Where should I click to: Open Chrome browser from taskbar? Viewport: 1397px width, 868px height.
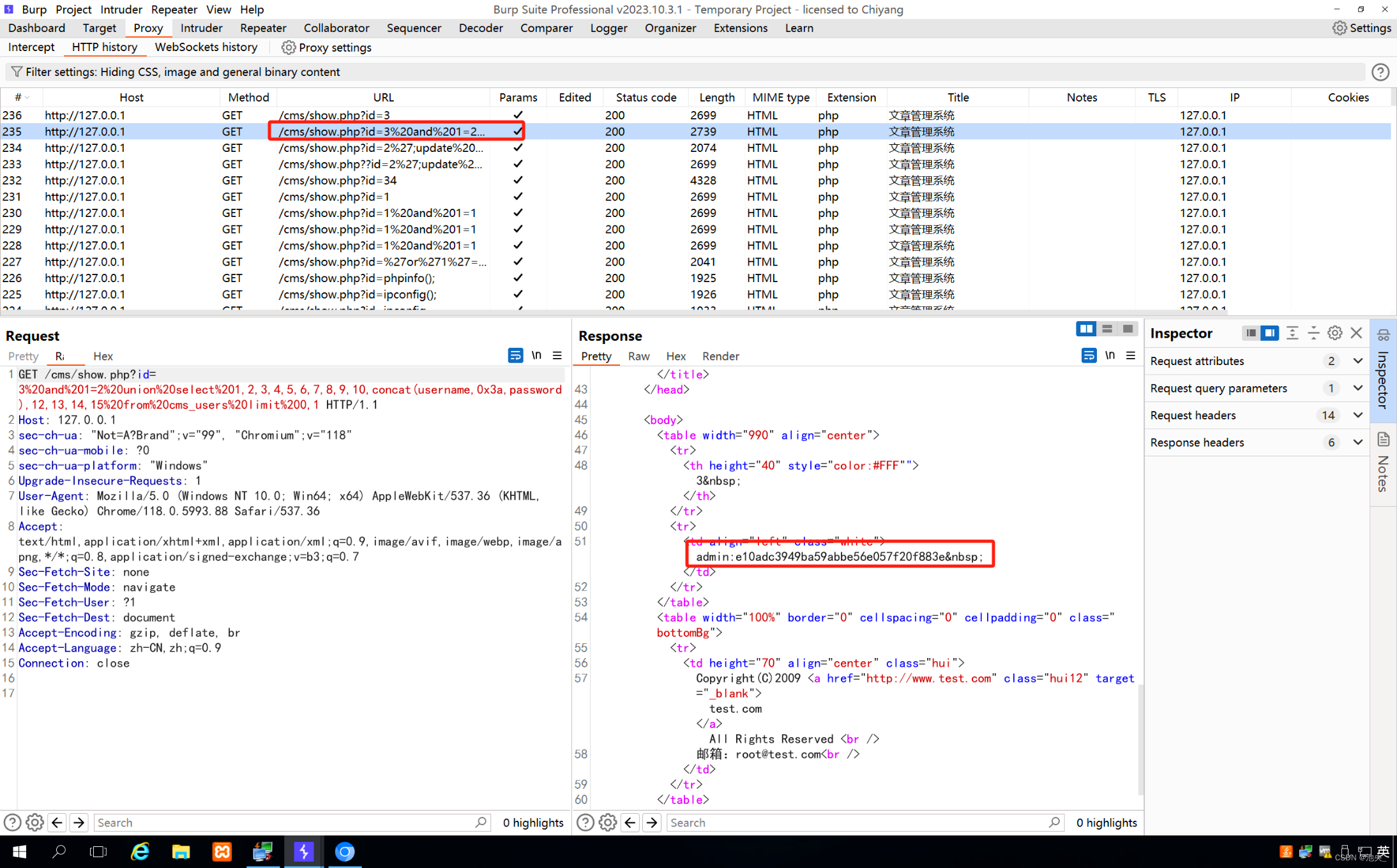(345, 851)
